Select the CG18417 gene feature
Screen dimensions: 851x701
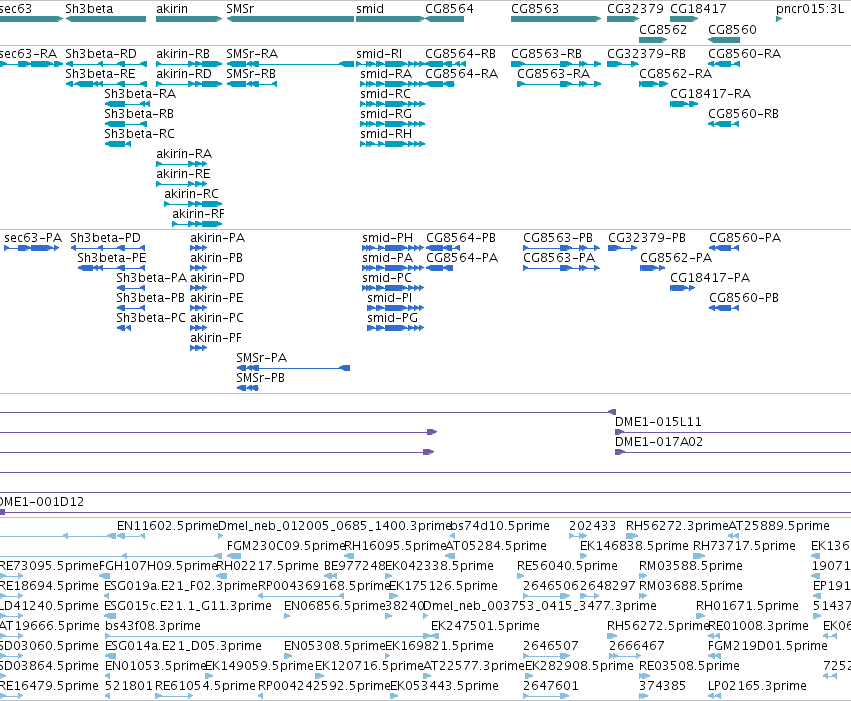point(684,19)
